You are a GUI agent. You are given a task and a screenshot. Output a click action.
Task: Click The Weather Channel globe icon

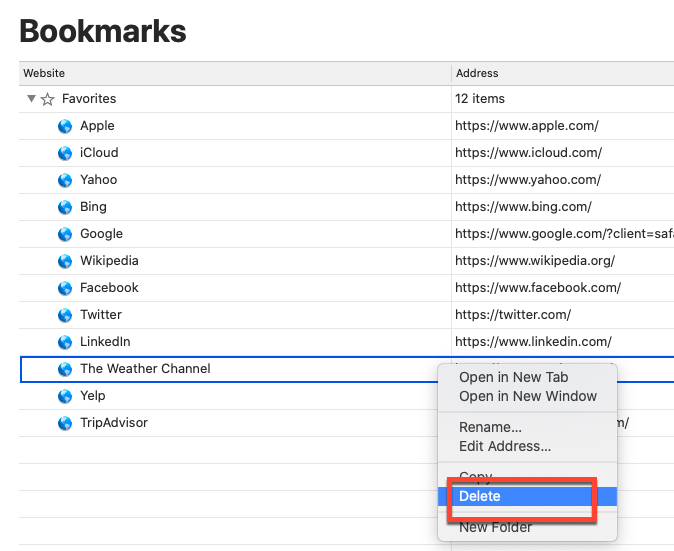65,369
